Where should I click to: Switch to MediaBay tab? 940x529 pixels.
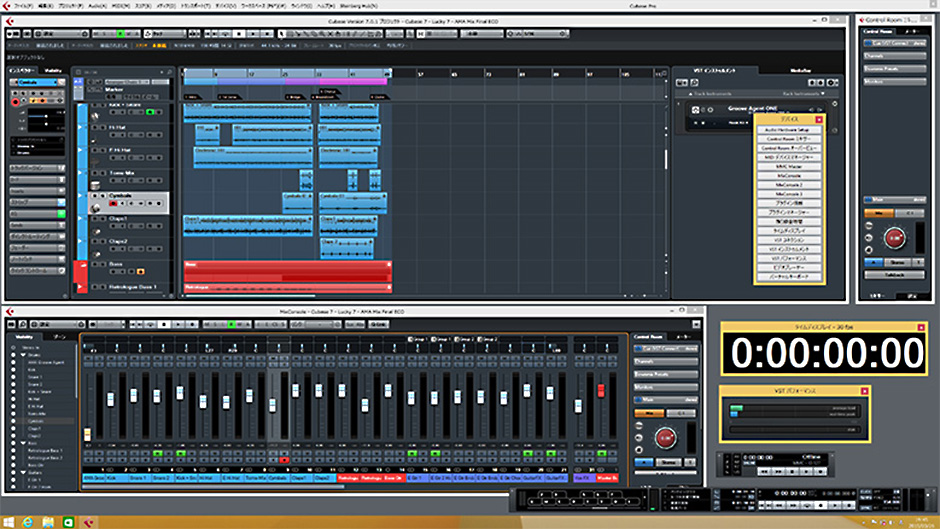800,70
